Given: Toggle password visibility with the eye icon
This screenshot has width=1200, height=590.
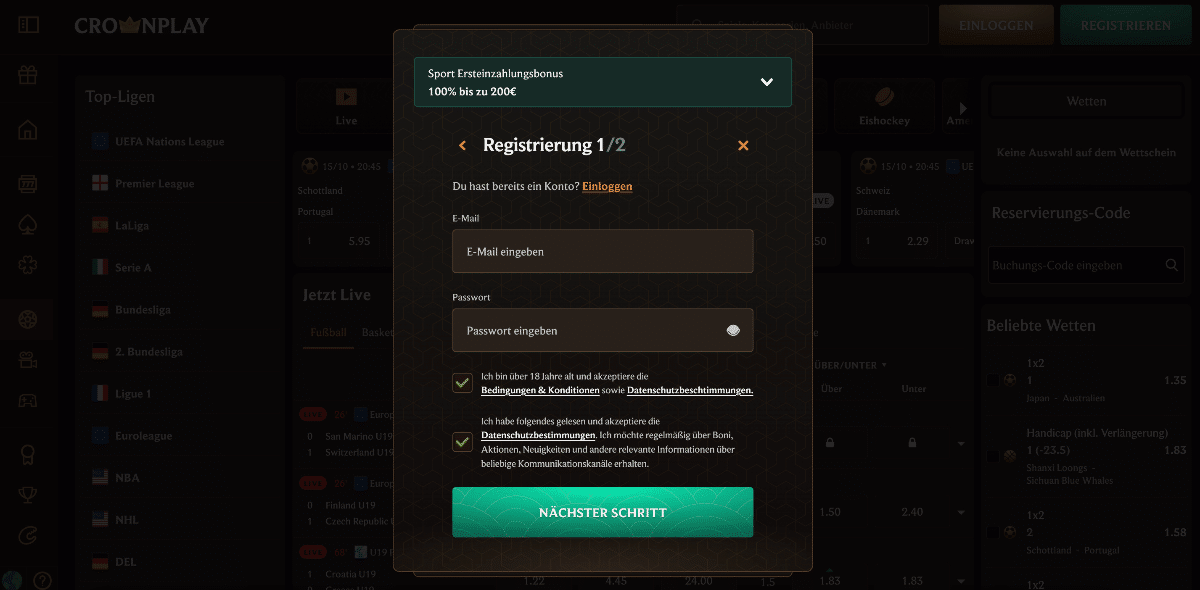Looking at the screenshot, I should (733, 329).
